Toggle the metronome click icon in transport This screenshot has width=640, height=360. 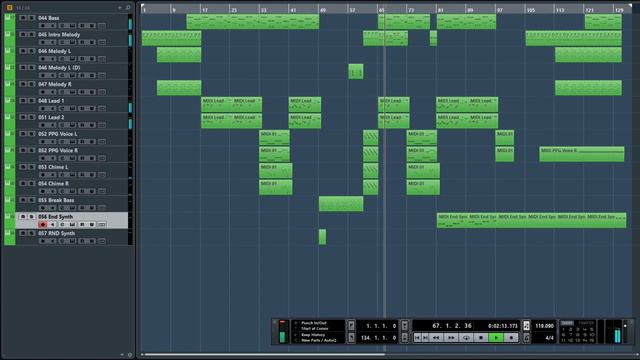click(x=527, y=326)
